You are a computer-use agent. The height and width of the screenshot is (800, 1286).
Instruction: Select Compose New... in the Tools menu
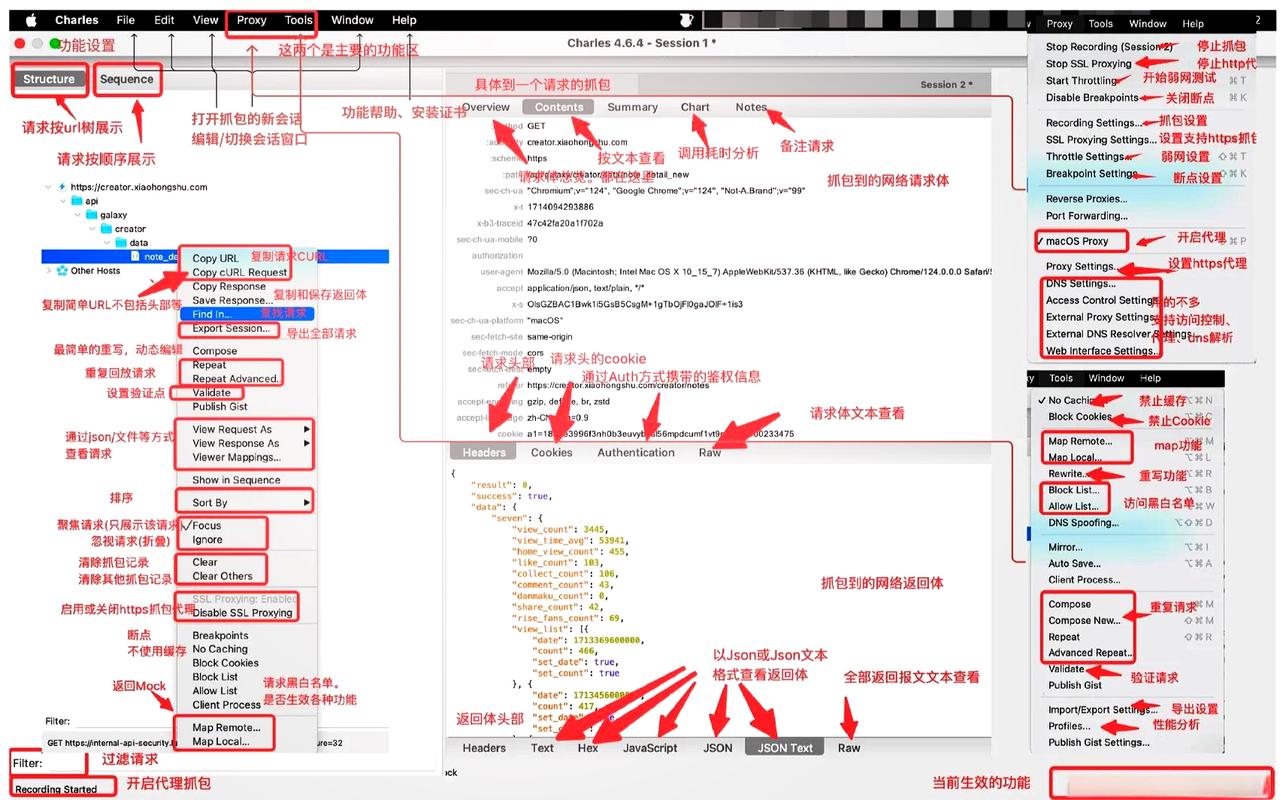click(x=1084, y=621)
